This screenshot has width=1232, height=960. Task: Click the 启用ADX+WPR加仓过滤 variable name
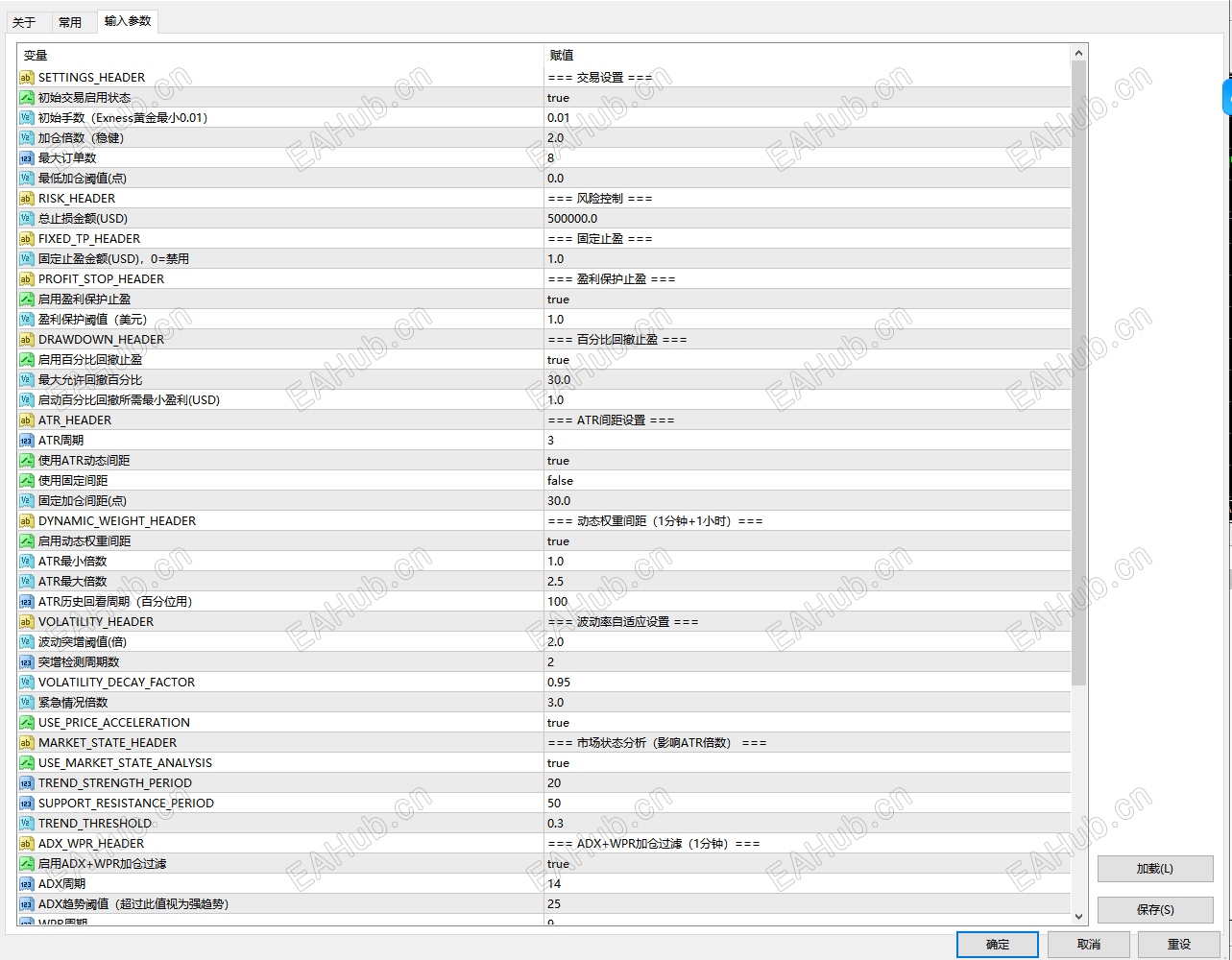pos(102,864)
